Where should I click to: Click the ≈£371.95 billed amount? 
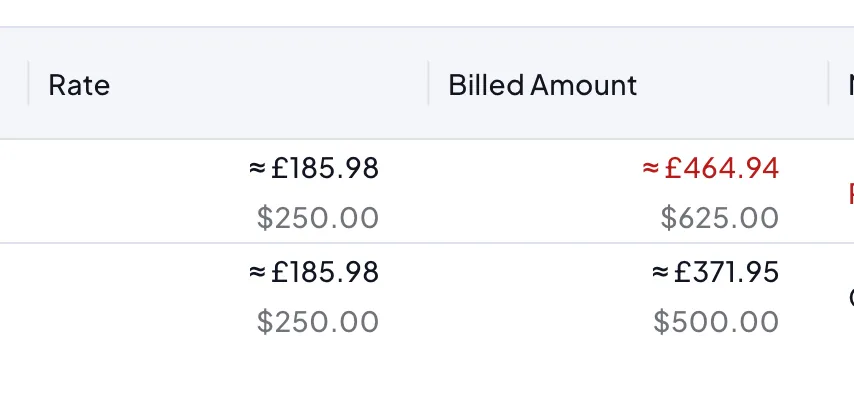(x=715, y=272)
